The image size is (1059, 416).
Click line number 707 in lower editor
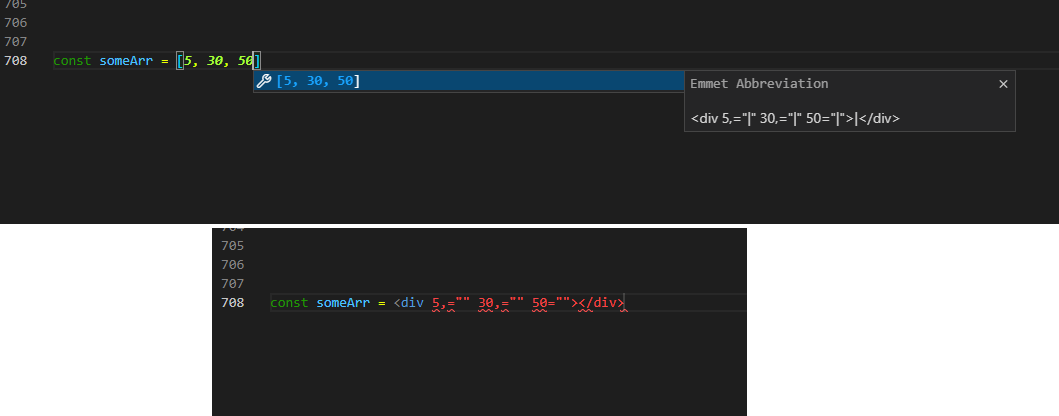232,284
